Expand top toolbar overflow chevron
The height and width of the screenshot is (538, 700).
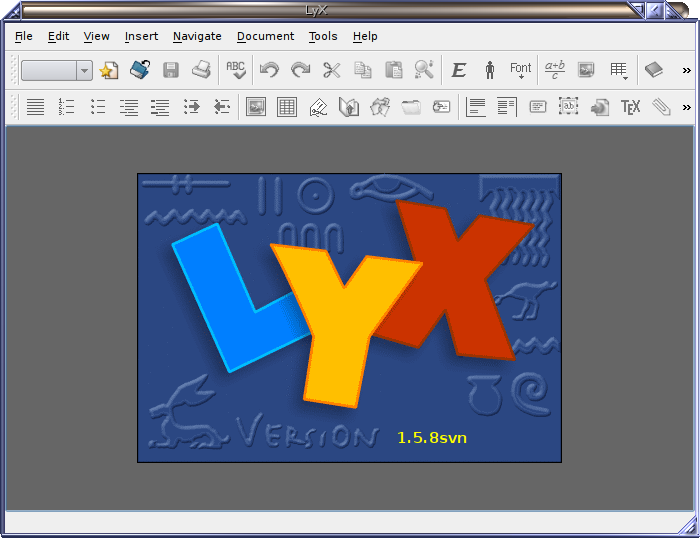687,71
